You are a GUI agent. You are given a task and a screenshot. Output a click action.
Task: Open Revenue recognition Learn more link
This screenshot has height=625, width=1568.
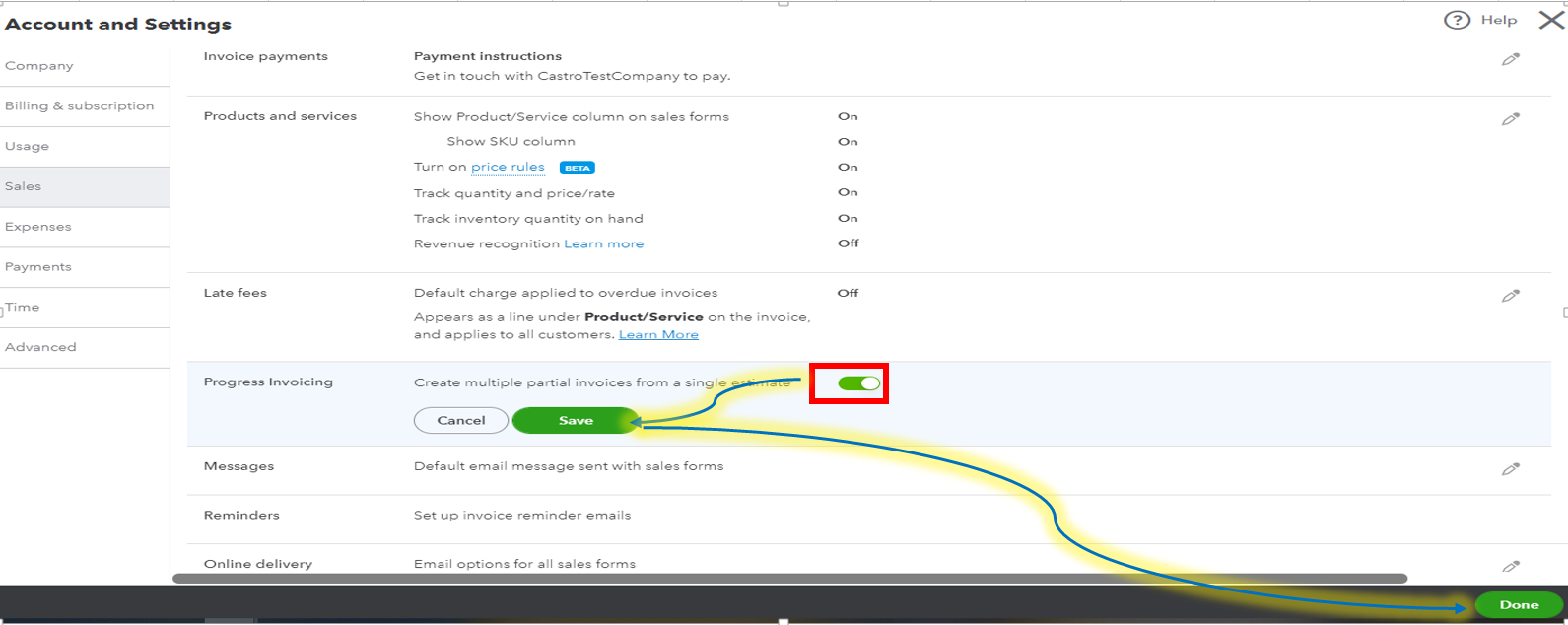603,243
